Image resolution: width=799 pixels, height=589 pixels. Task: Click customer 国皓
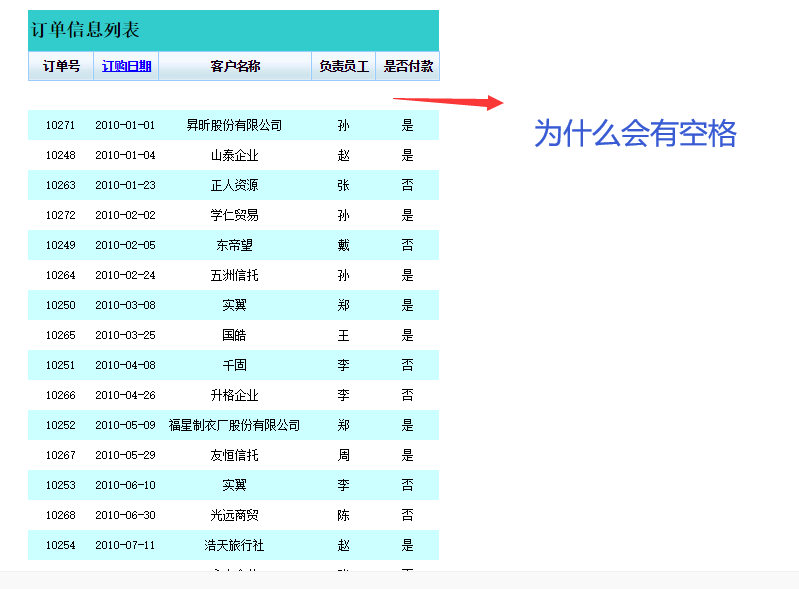tap(234, 335)
